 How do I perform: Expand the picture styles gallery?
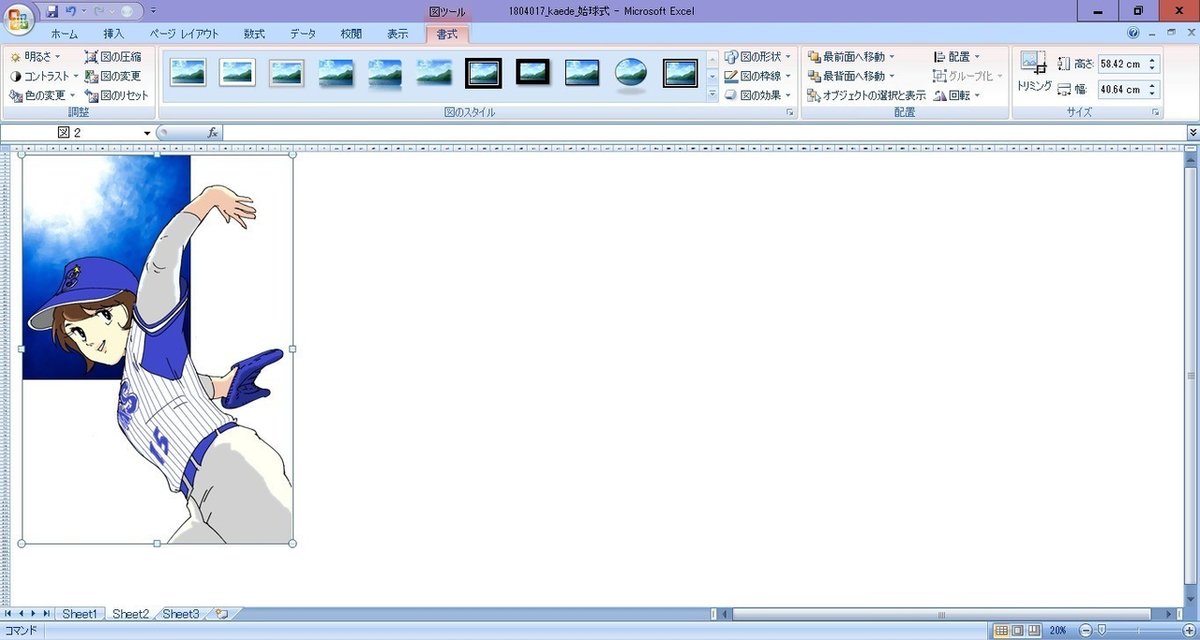(713, 95)
